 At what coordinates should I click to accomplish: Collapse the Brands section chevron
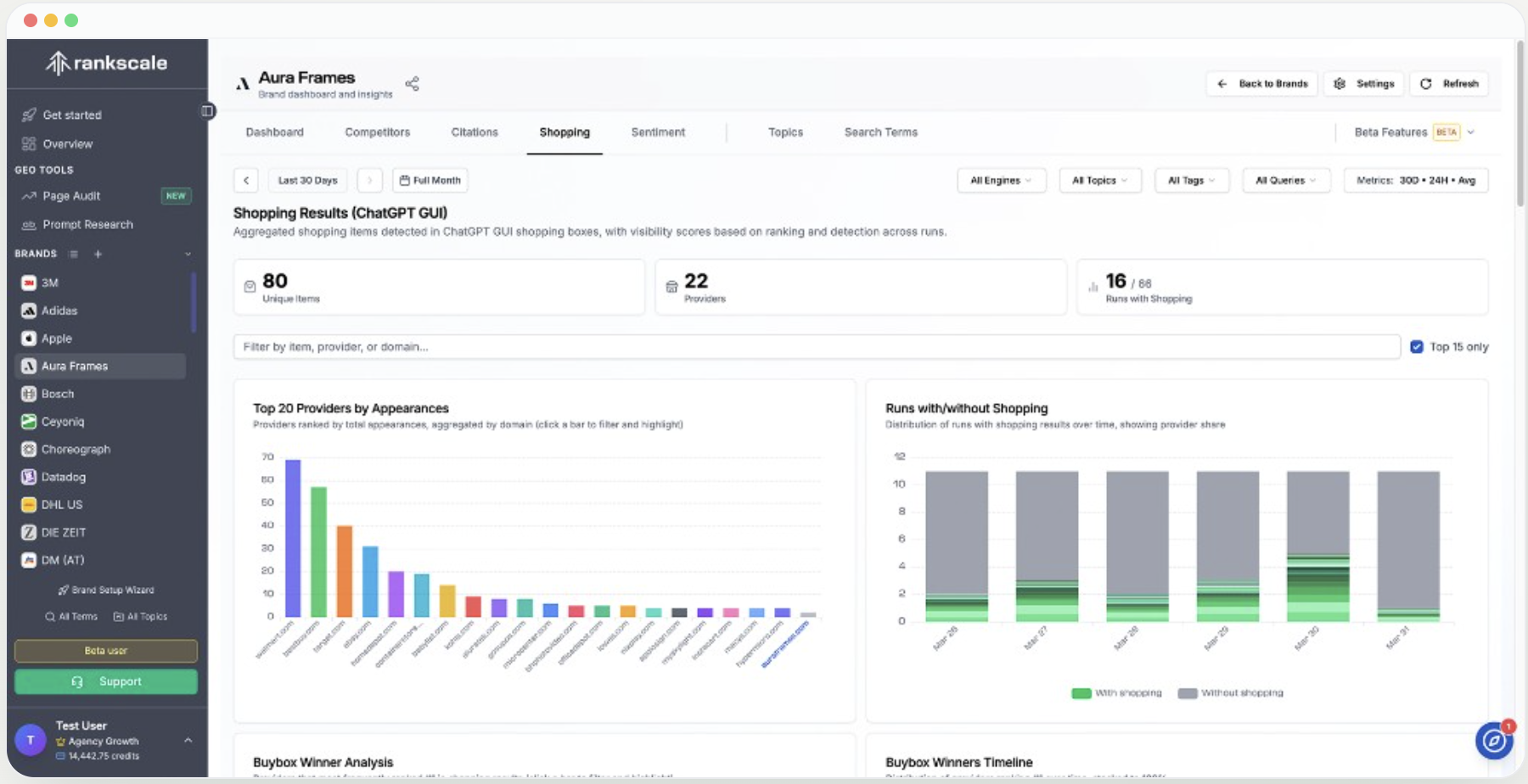tap(188, 254)
